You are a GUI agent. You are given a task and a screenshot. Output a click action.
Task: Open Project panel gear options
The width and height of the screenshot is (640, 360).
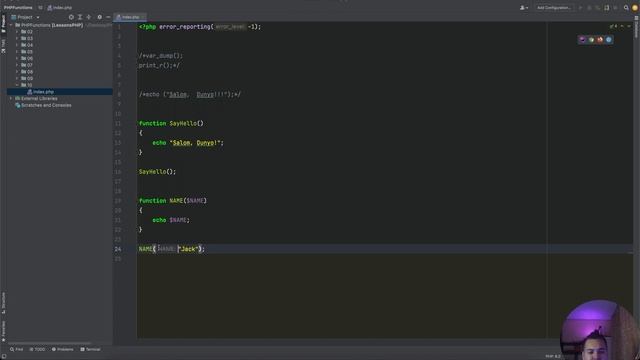pyautogui.click(x=100, y=17)
